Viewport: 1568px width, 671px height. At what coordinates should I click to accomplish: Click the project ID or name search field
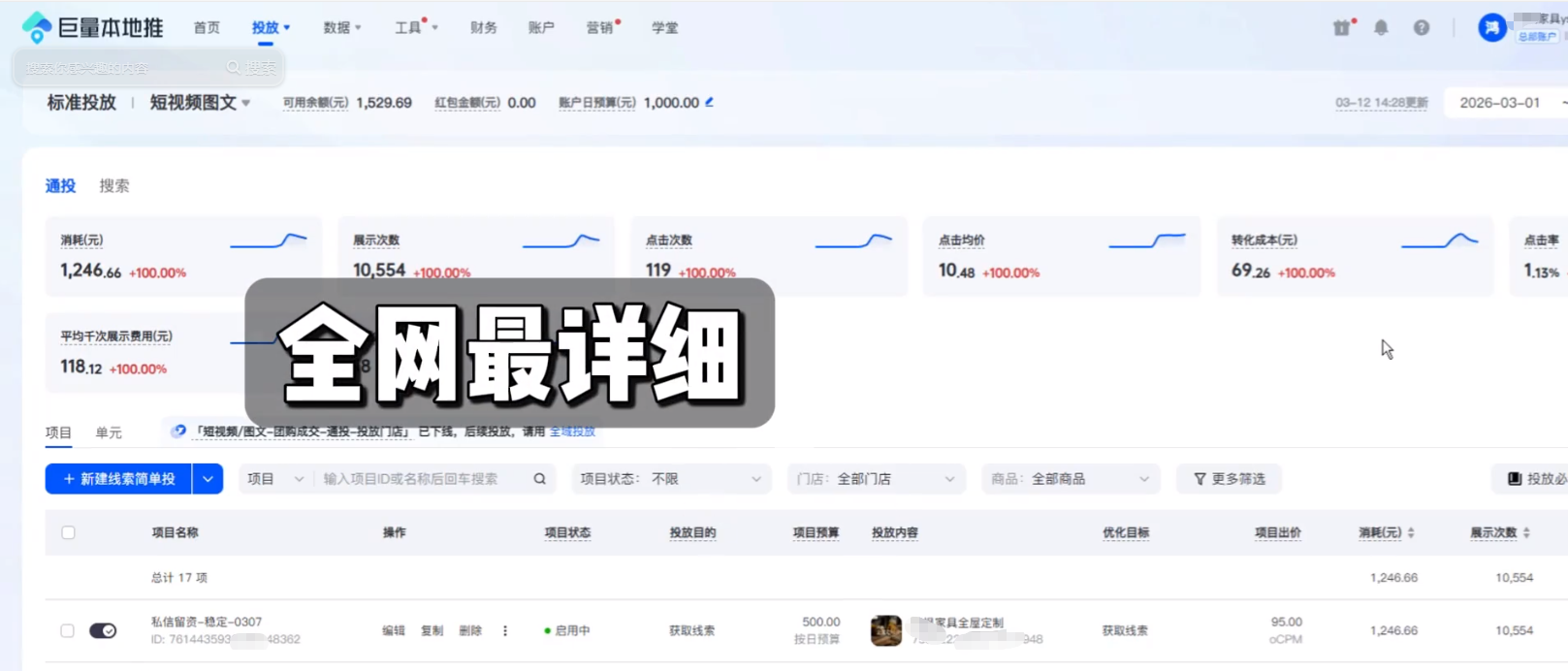click(x=422, y=479)
